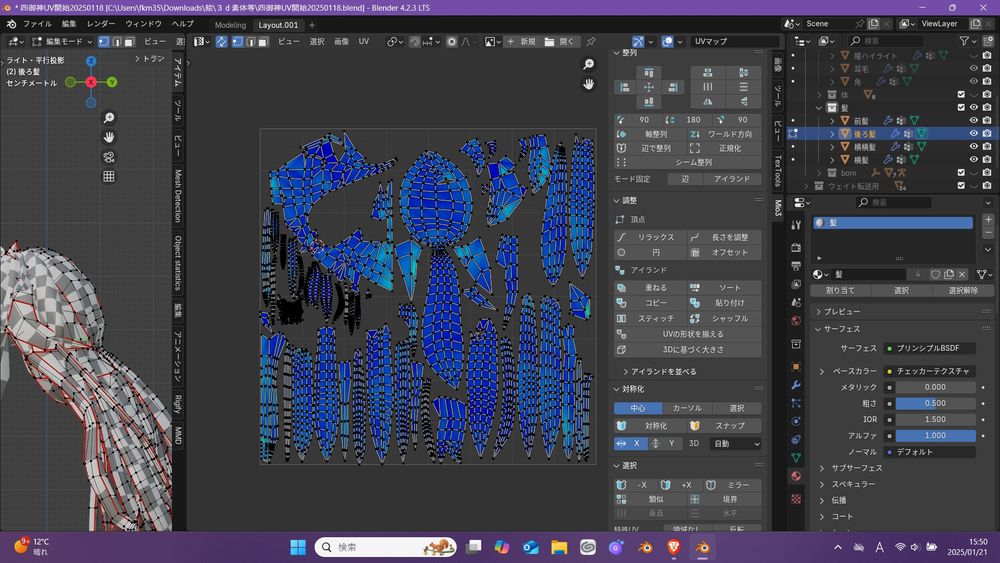Expand the プレビュー panel
This screenshot has height=563, width=1000.
[x=841, y=312]
